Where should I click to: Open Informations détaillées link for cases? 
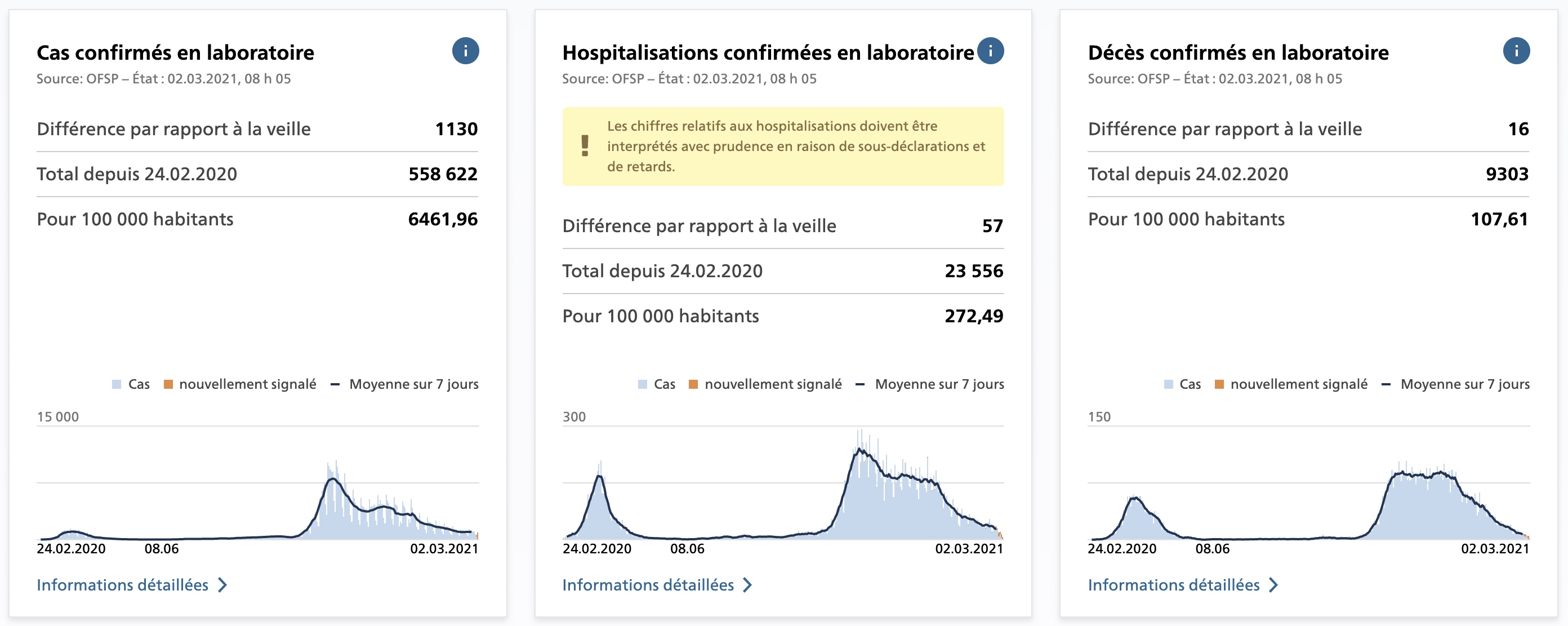[x=122, y=585]
